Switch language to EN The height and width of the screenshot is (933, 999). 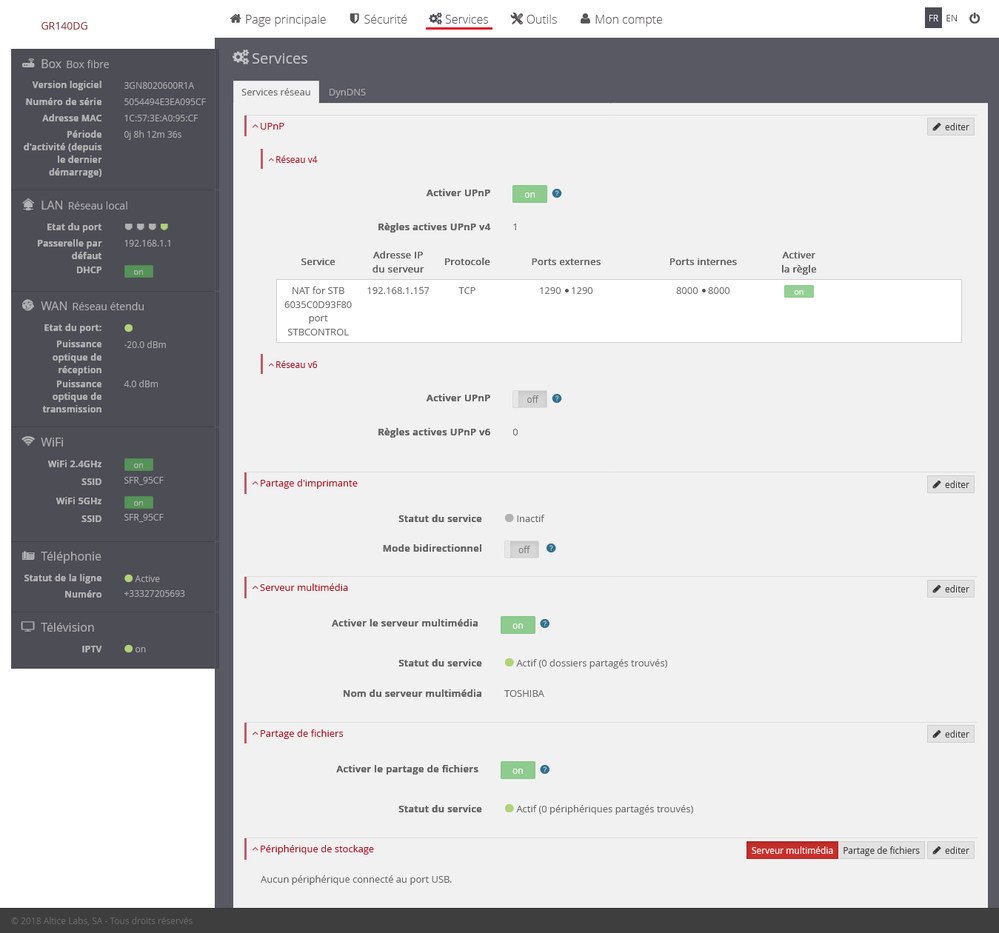(x=951, y=17)
